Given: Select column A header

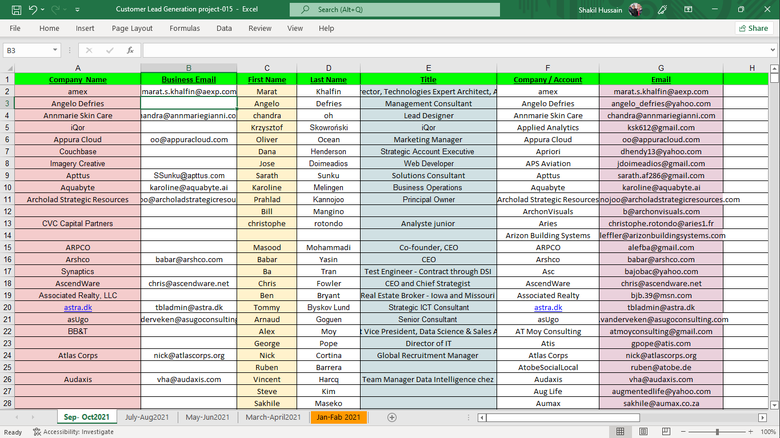Looking at the screenshot, I should [x=78, y=68].
